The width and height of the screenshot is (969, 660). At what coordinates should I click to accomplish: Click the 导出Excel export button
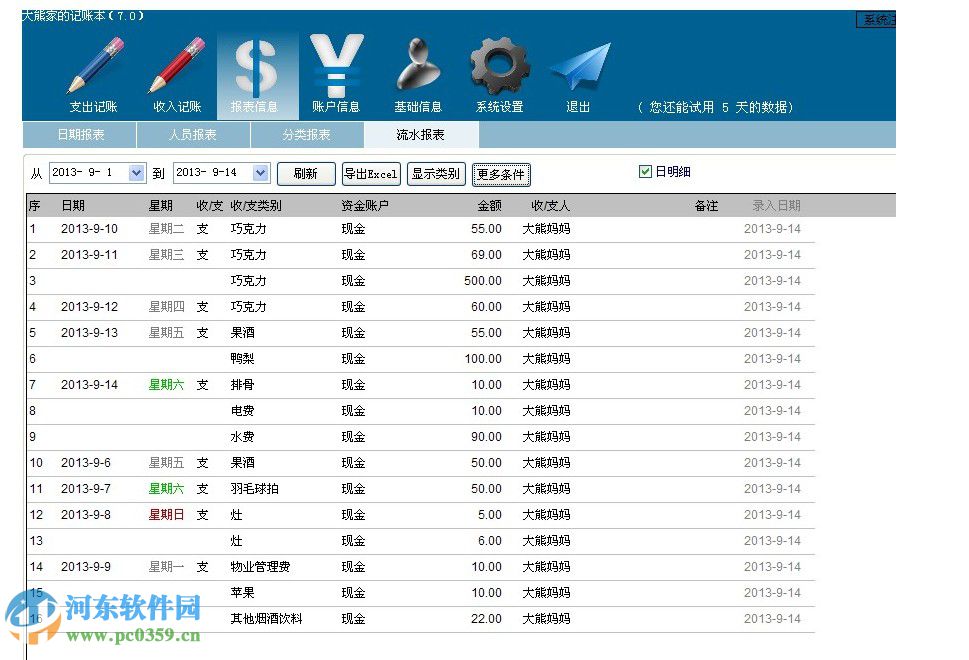[x=370, y=172]
